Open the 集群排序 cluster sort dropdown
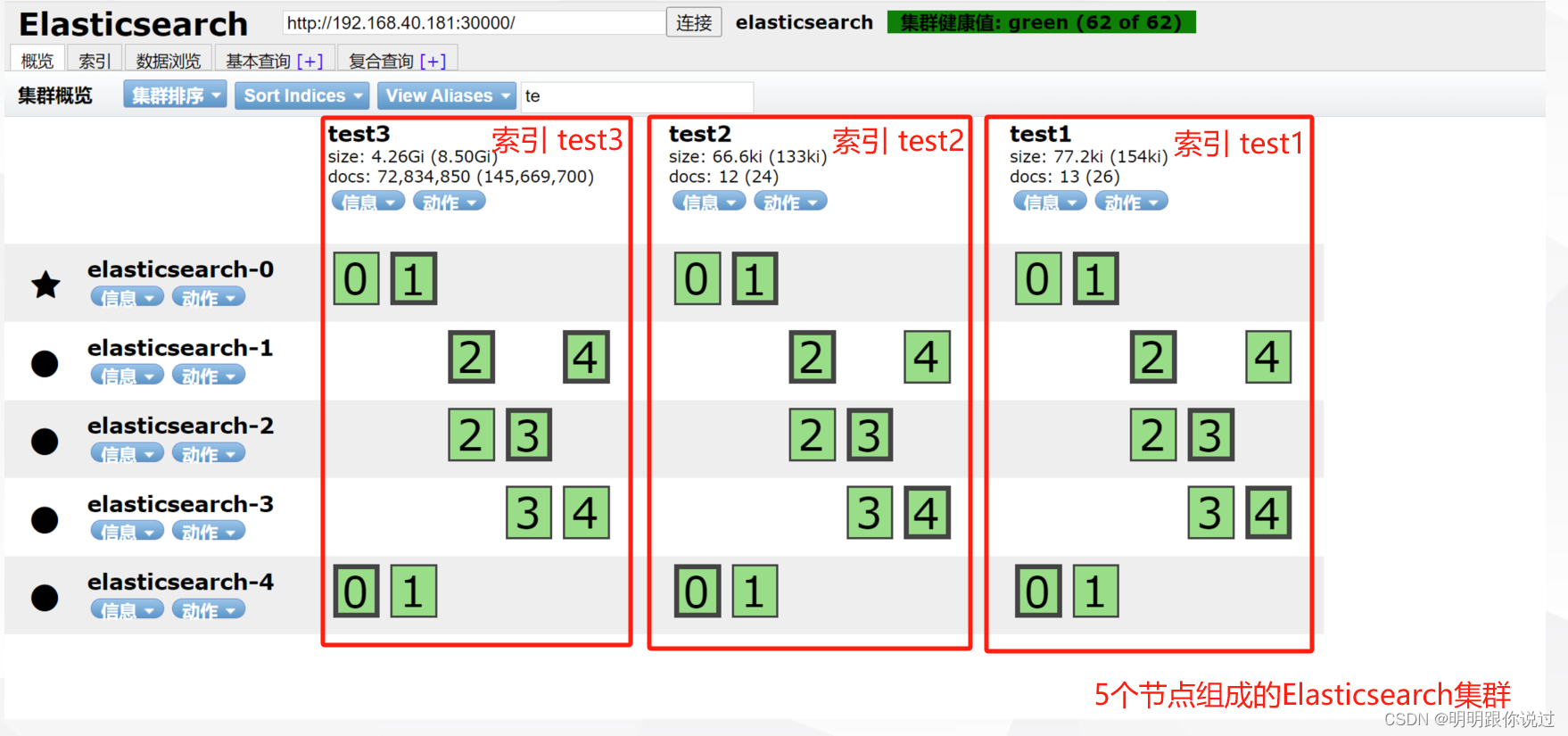 pyautogui.click(x=175, y=95)
